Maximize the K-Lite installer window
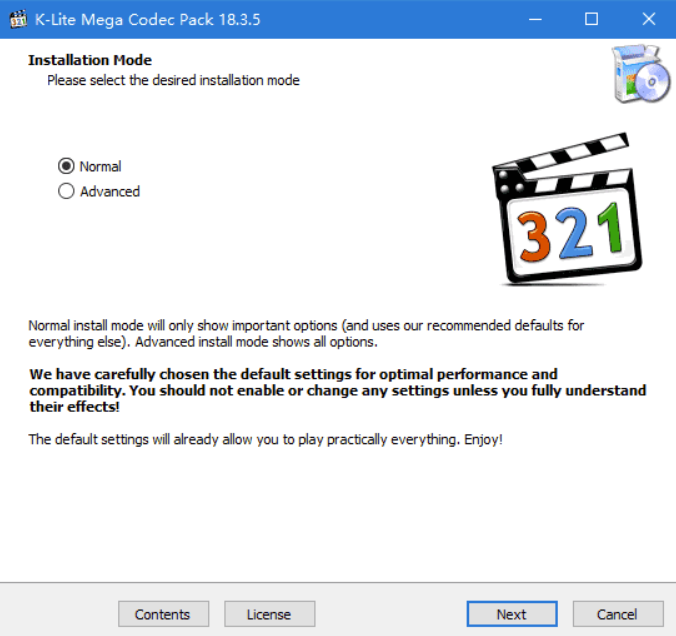Screen dimensions: 676x636 click(591, 19)
